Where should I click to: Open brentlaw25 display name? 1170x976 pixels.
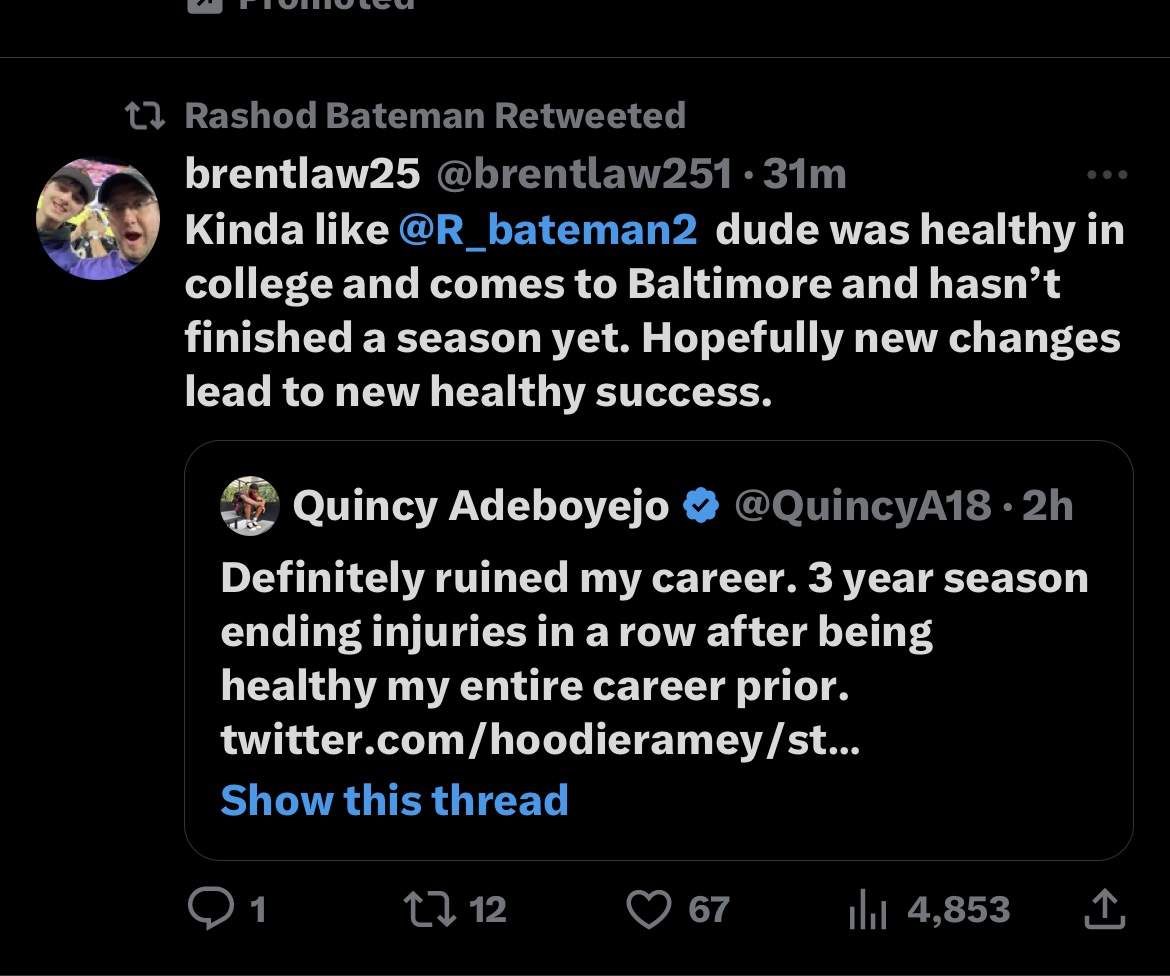point(302,174)
